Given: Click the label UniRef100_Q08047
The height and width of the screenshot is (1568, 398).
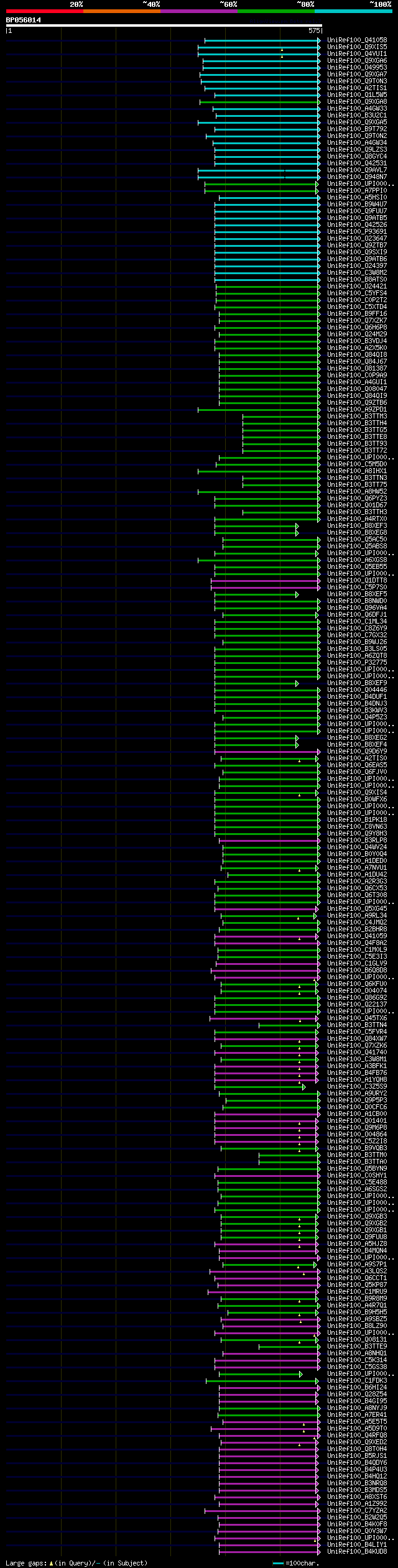Looking at the screenshot, I should point(357,389).
